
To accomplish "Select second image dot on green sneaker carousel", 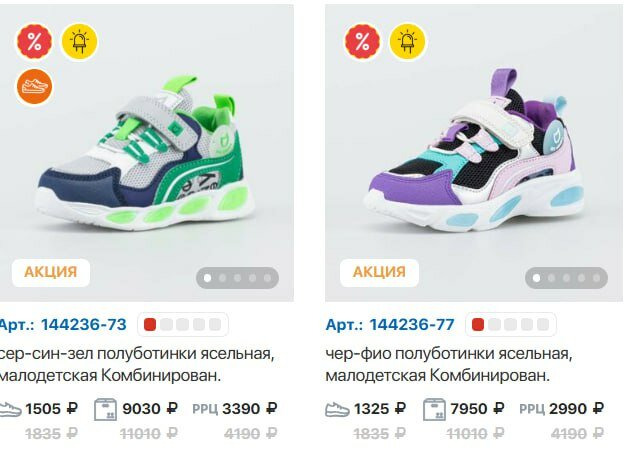I will point(222,278).
